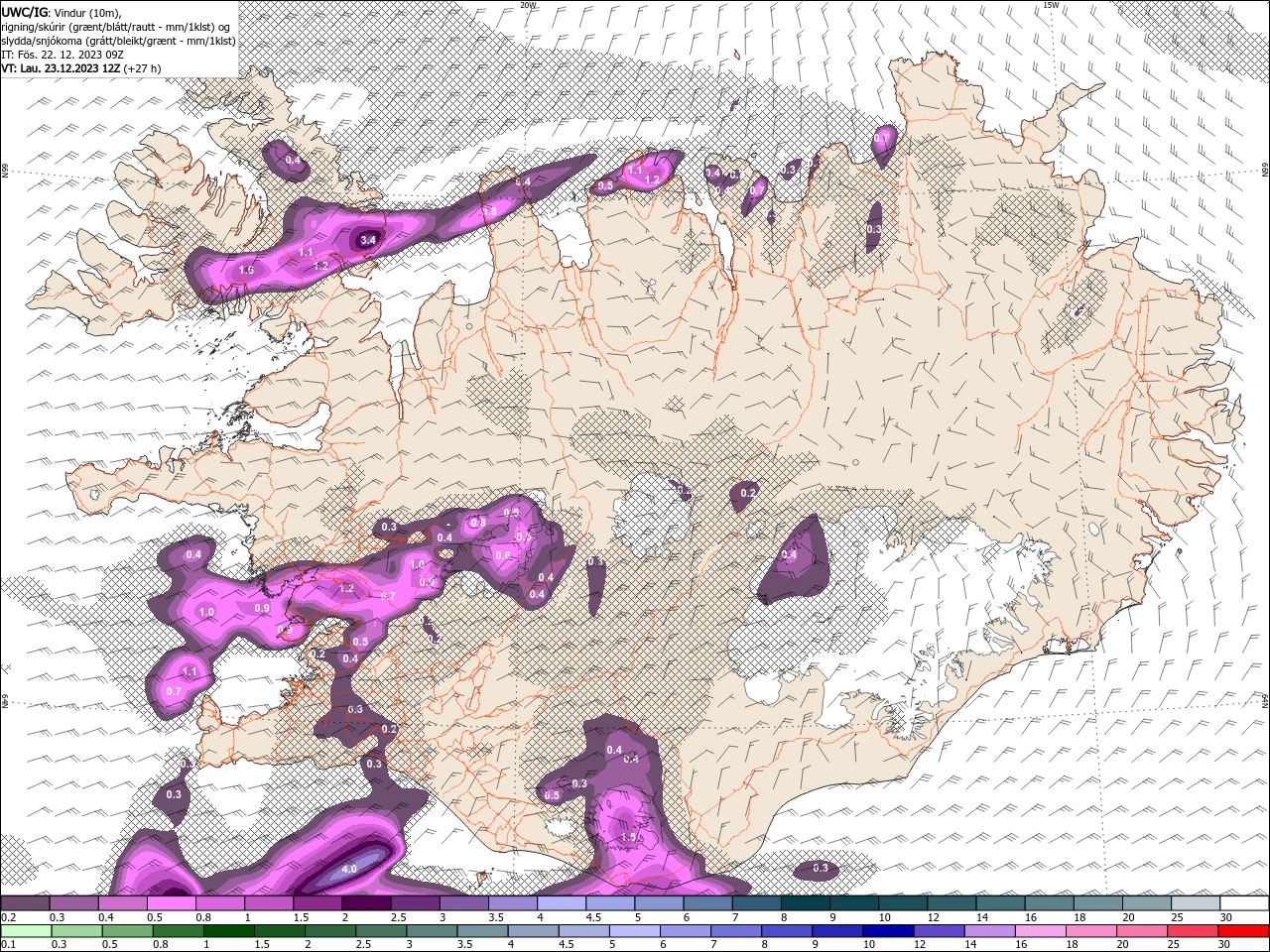Select the dark teal upper swatch labeled 8
This screenshot has height=952, width=1270.
click(805, 904)
